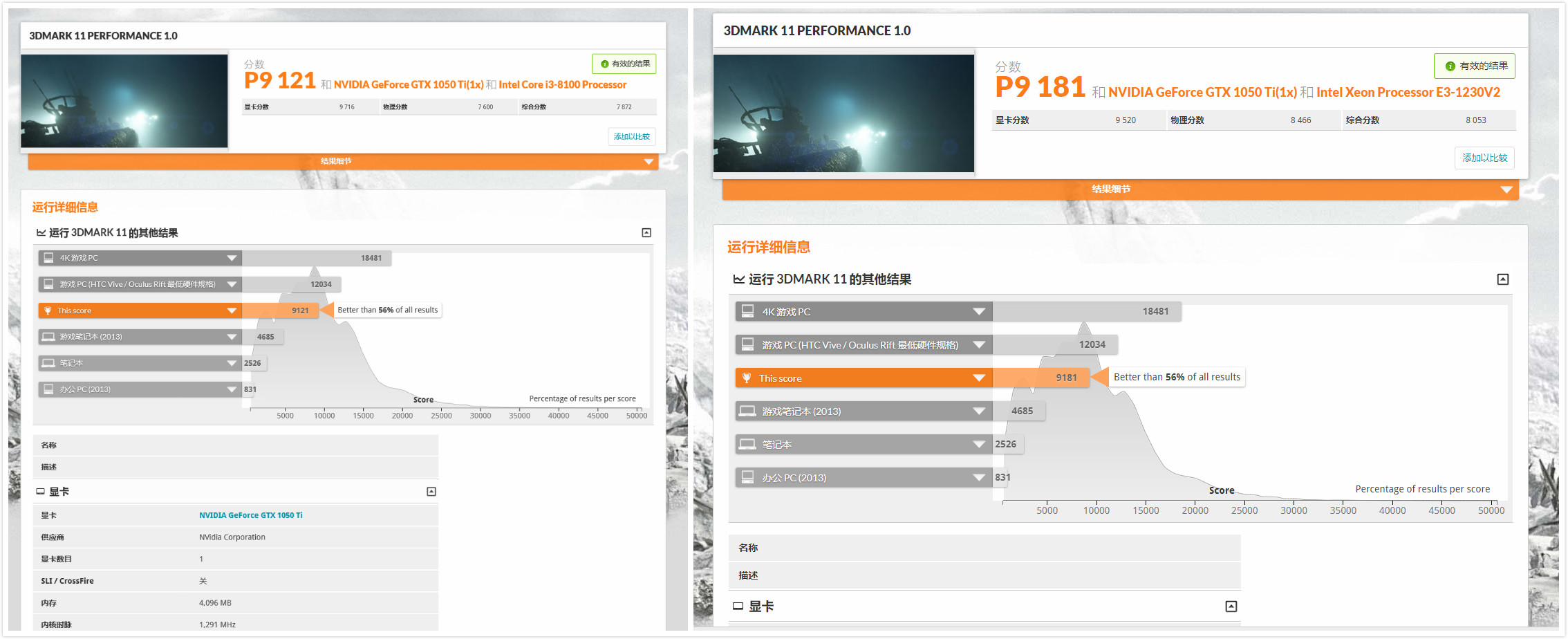Open the NVIDIA GeForce GTX 1050 Ti link
The image size is (1568, 639).
pyautogui.click(x=251, y=515)
